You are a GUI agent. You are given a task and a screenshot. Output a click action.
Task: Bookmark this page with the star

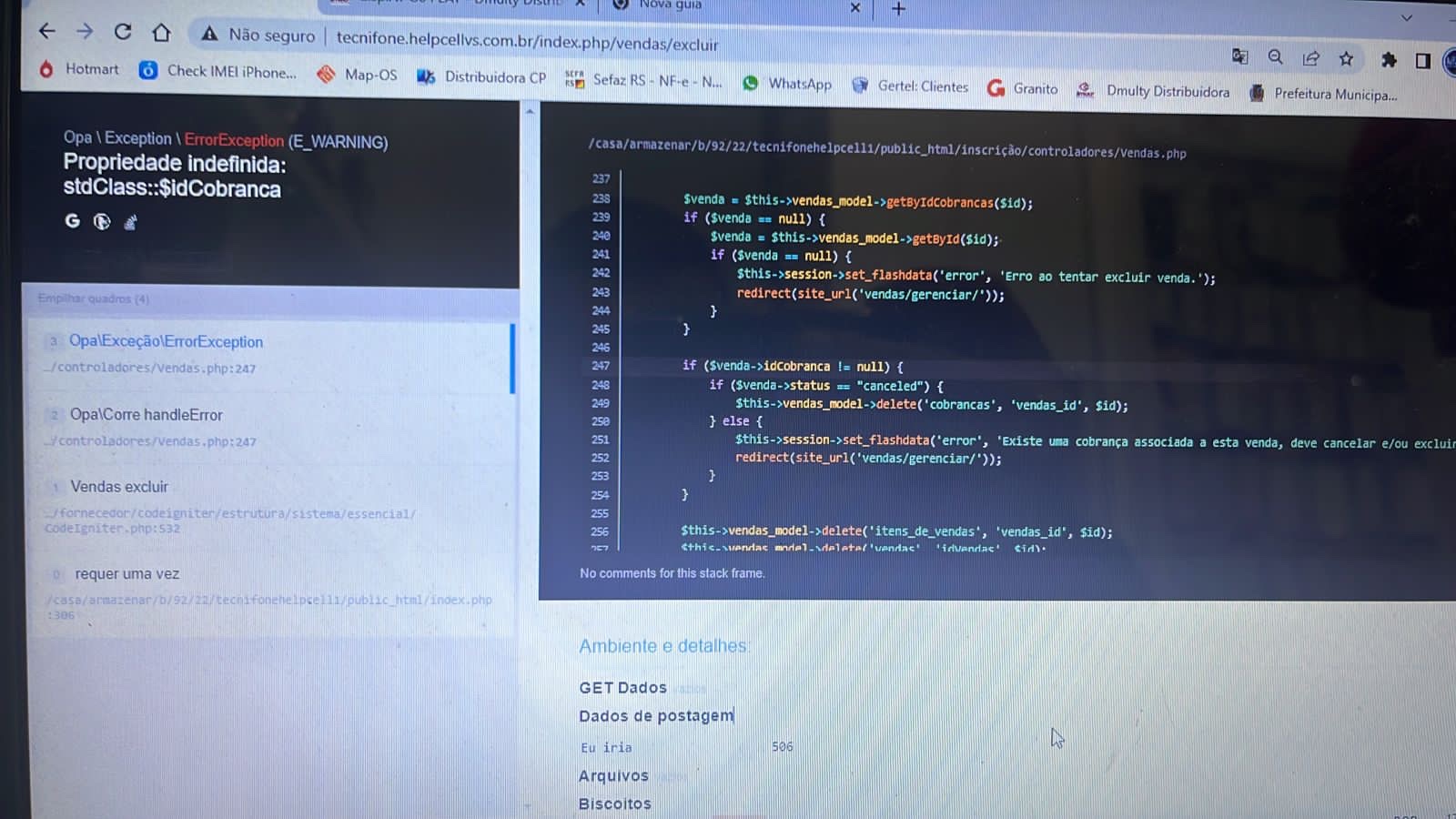pyautogui.click(x=1346, y=57)
